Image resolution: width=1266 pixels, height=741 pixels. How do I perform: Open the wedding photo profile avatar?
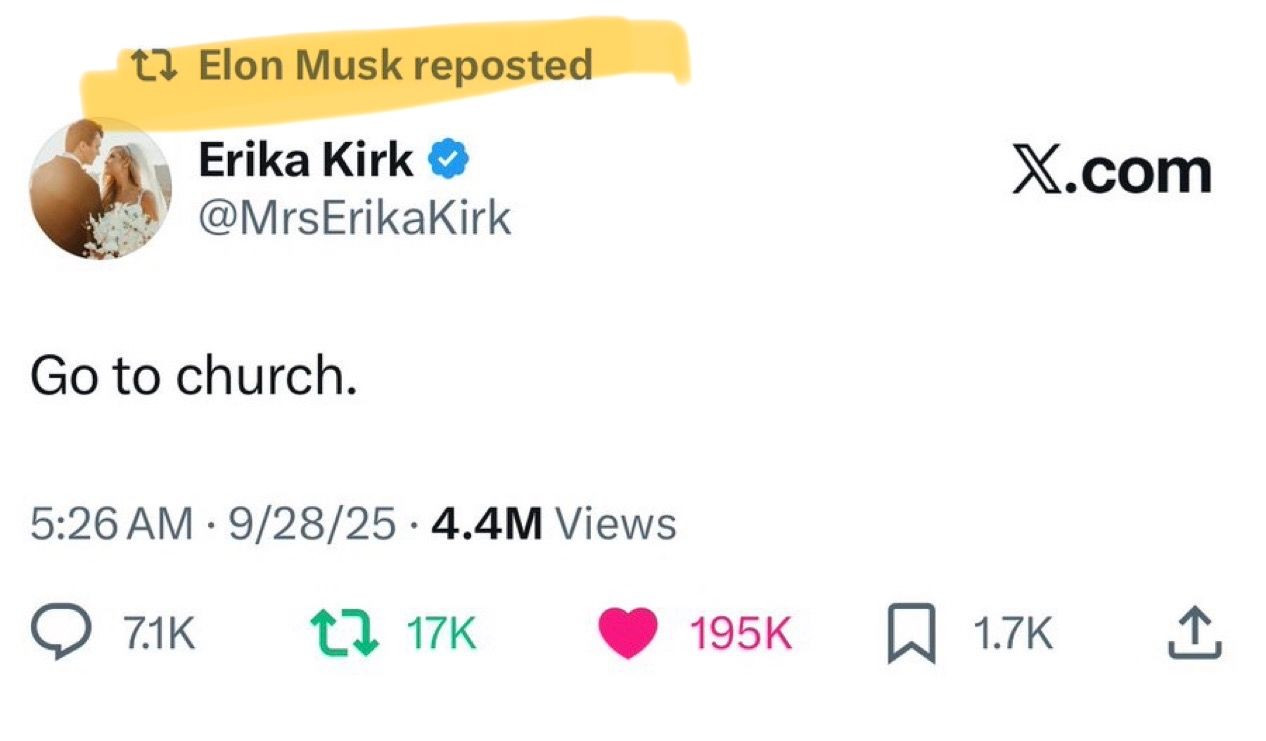(x=100, y=188)
